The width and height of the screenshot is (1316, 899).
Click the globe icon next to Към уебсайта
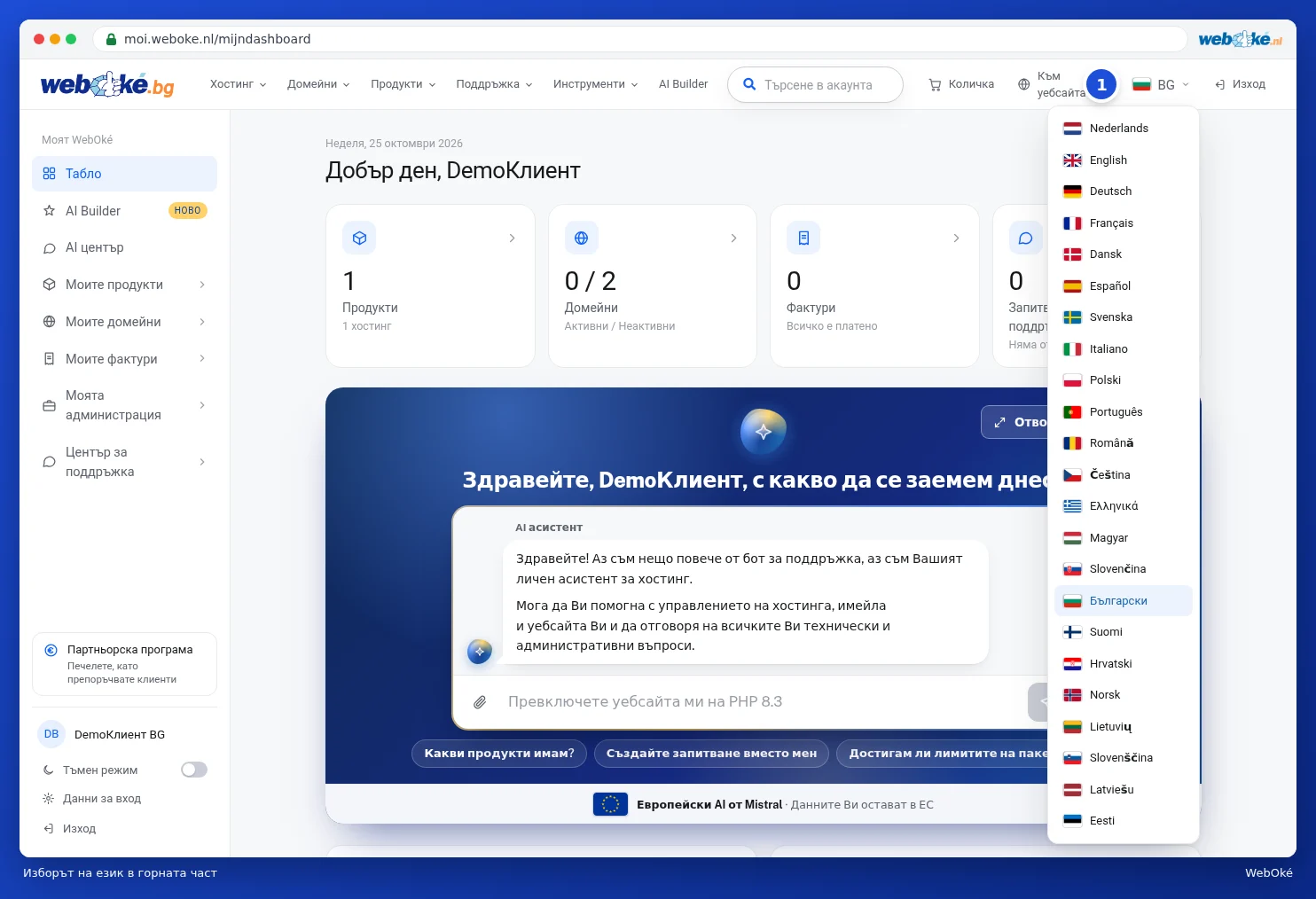coord(1023,84)
